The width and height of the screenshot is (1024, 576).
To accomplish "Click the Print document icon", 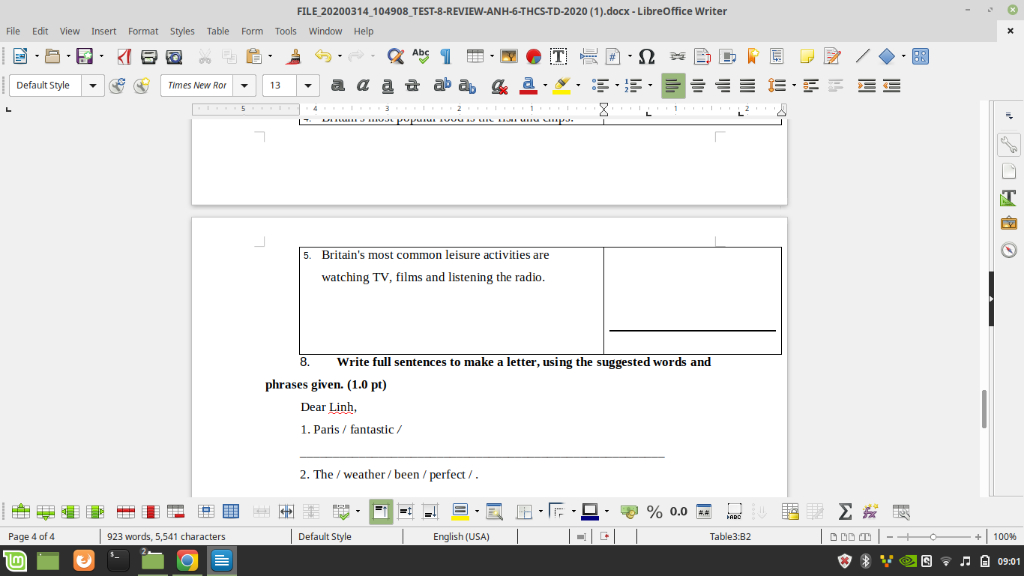I will point(149,57).
